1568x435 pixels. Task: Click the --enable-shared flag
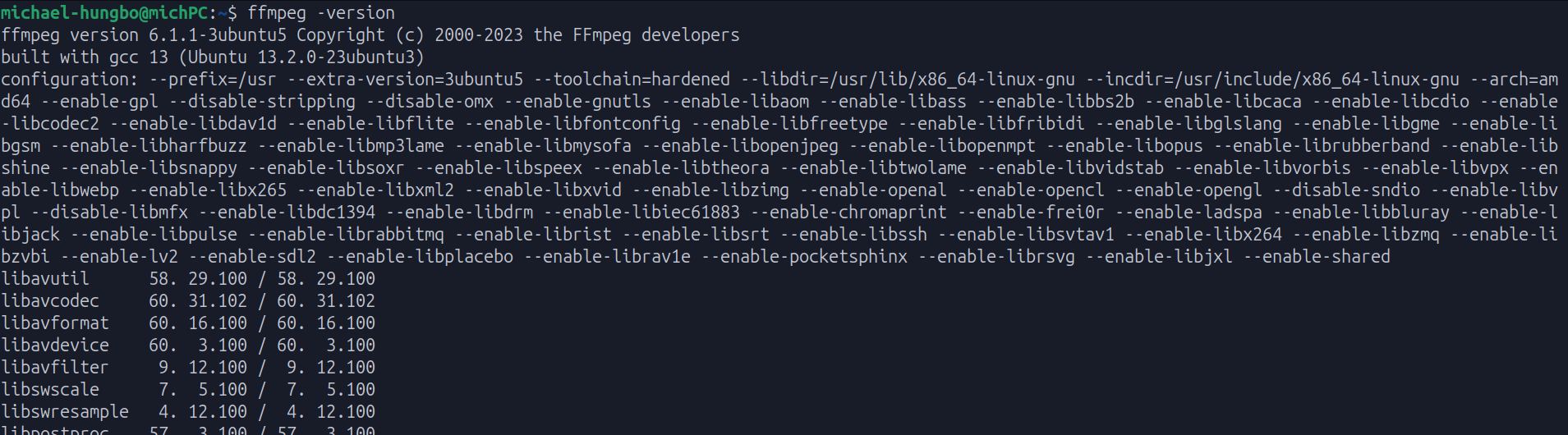1317,257
